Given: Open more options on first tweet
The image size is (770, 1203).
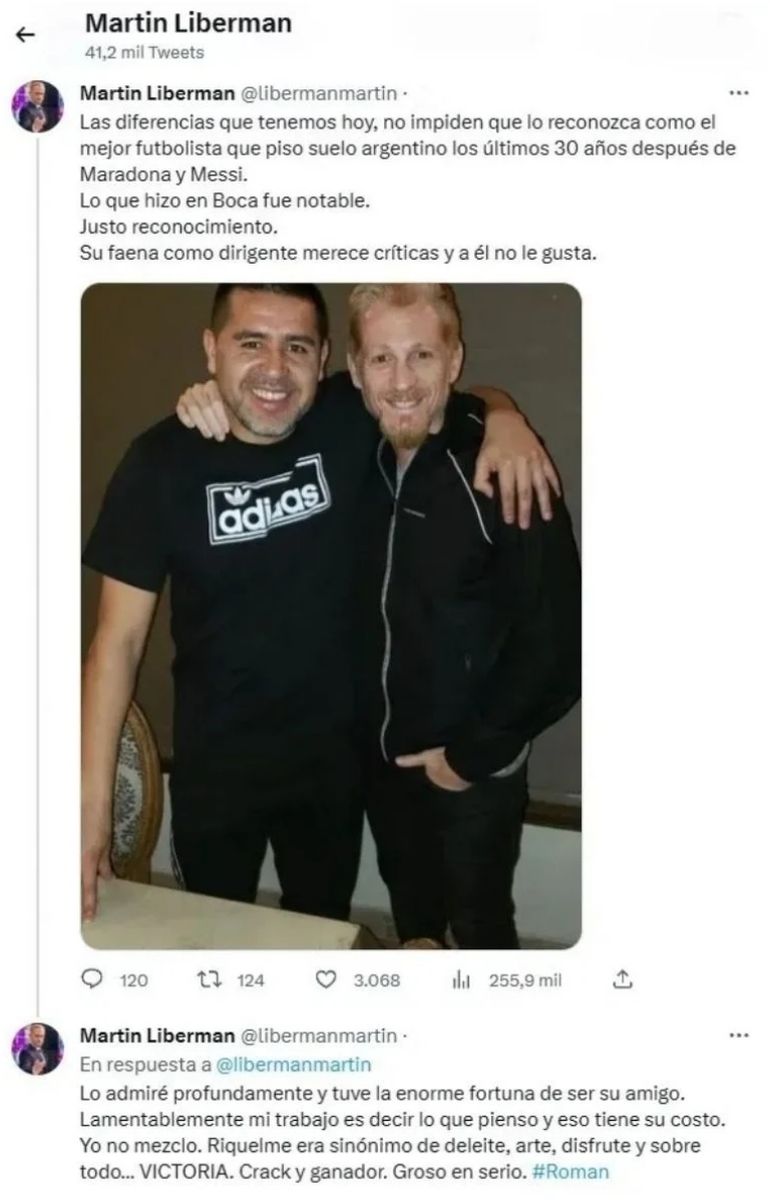Looking at the screenshot, I should tap(739, 93).
